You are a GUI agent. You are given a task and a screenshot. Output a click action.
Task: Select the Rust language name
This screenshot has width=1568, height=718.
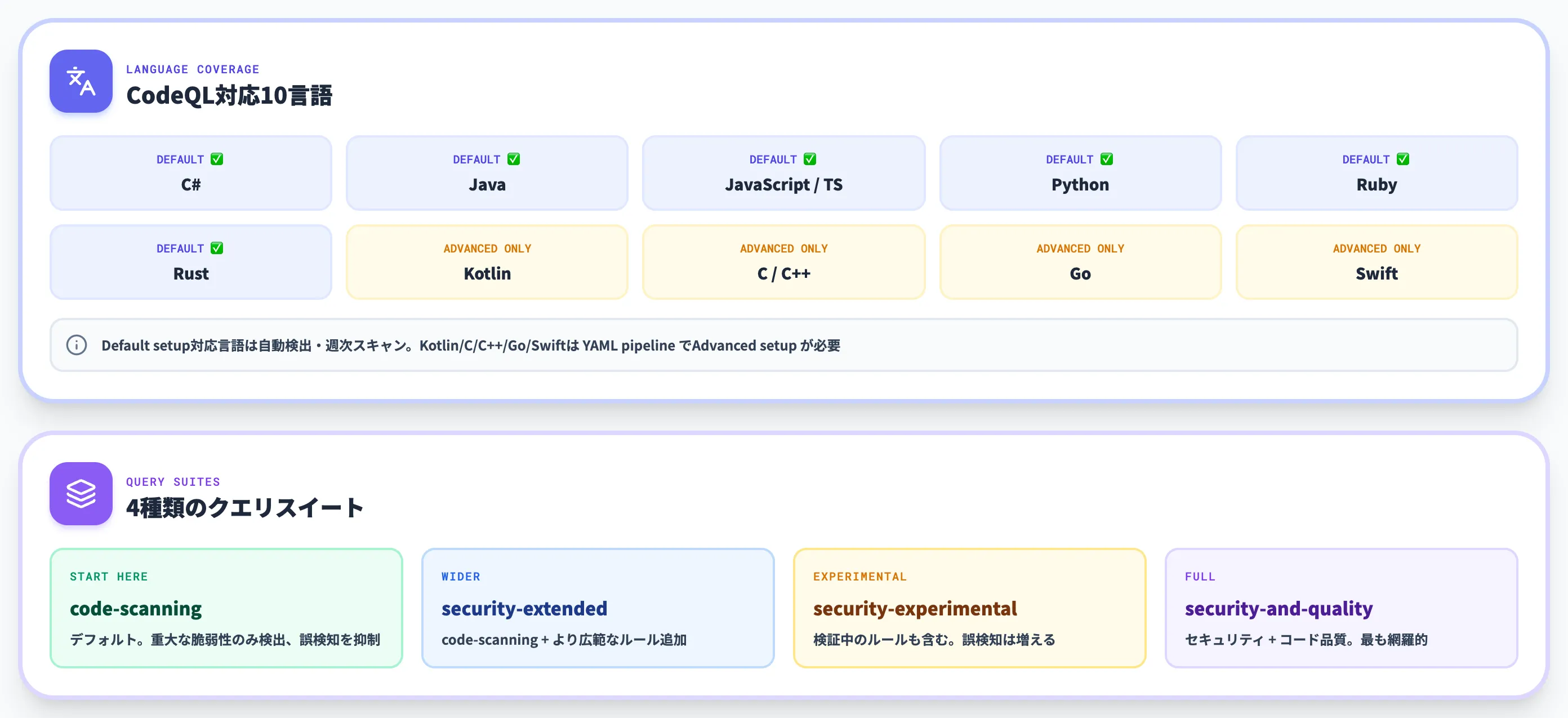[190, 273]
